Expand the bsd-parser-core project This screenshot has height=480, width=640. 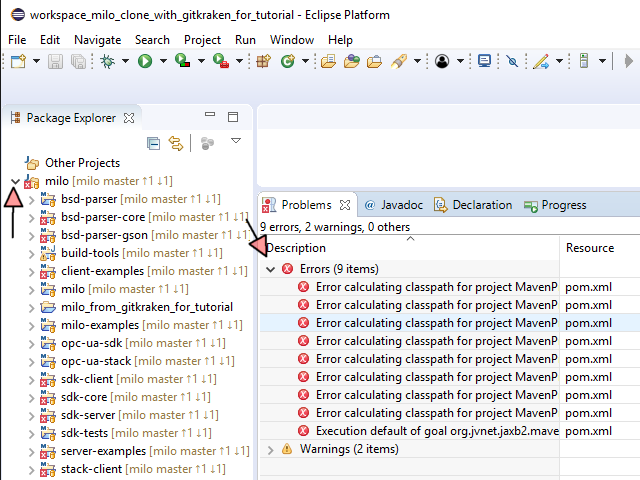coord(31,218)
